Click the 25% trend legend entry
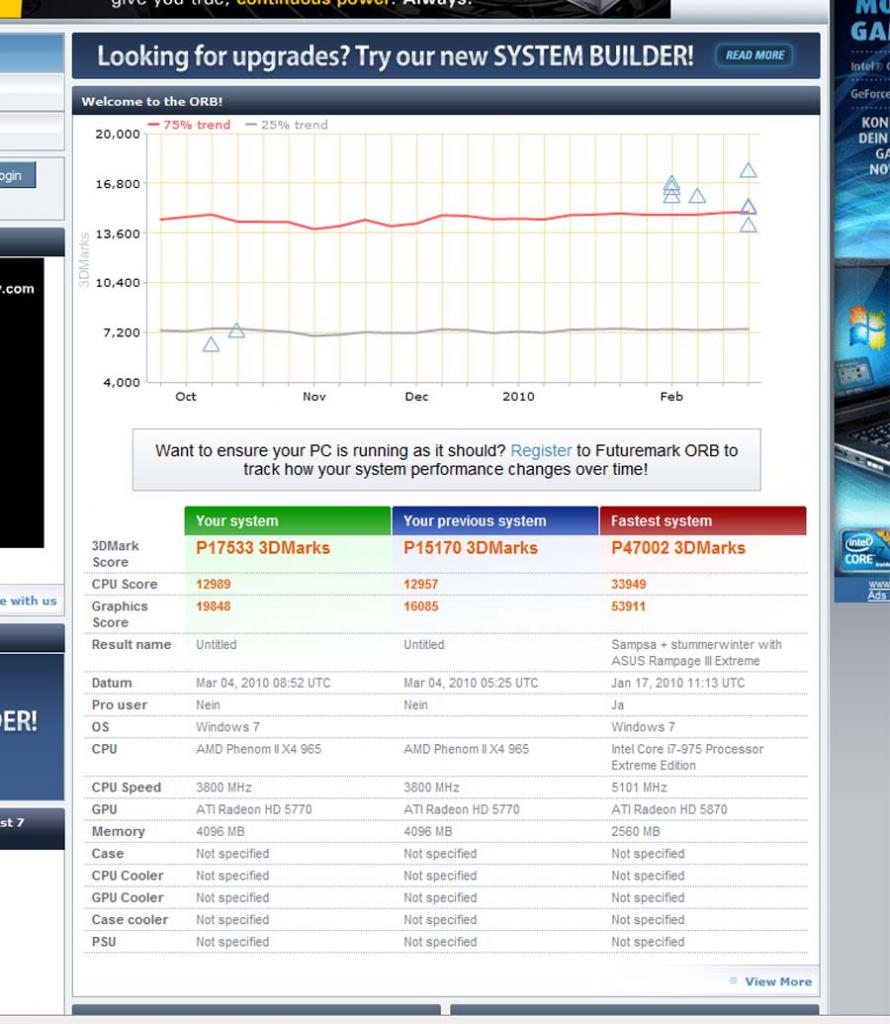Image resolution: width=890 pixels, height=1024 pixels. coord(287,125)
